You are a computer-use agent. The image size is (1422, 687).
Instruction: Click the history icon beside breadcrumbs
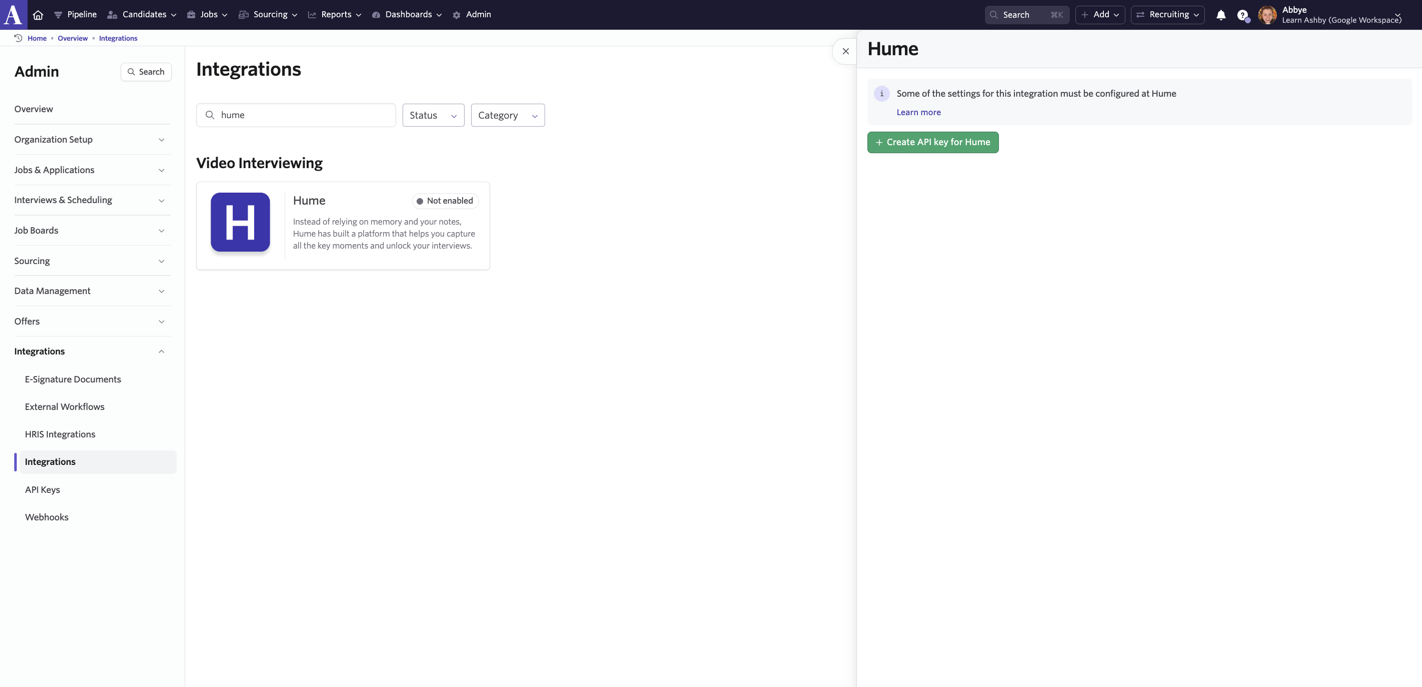click(x=18, y=38)
